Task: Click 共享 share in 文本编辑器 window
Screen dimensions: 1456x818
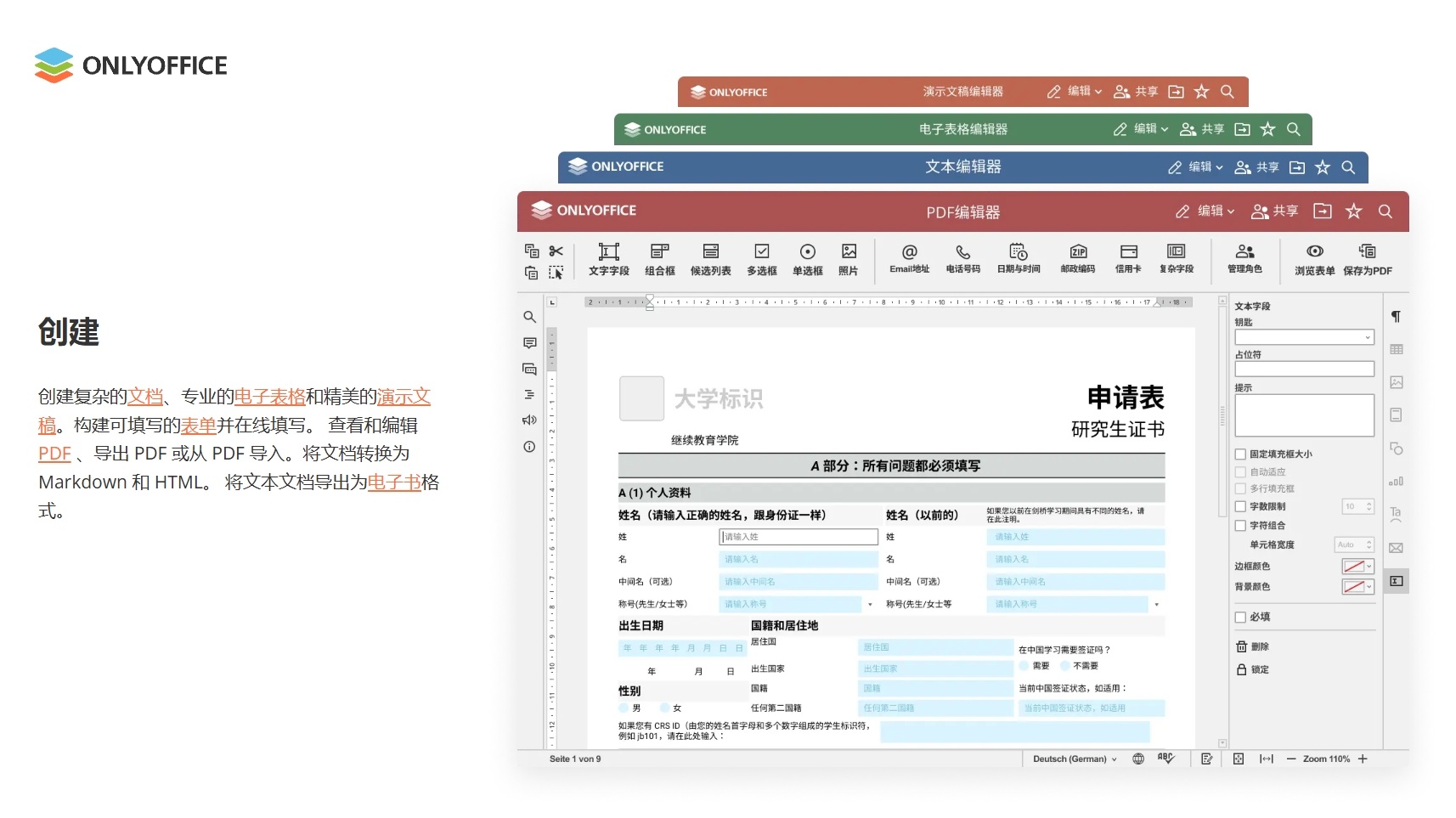Action: click(x=1257, y=167)
